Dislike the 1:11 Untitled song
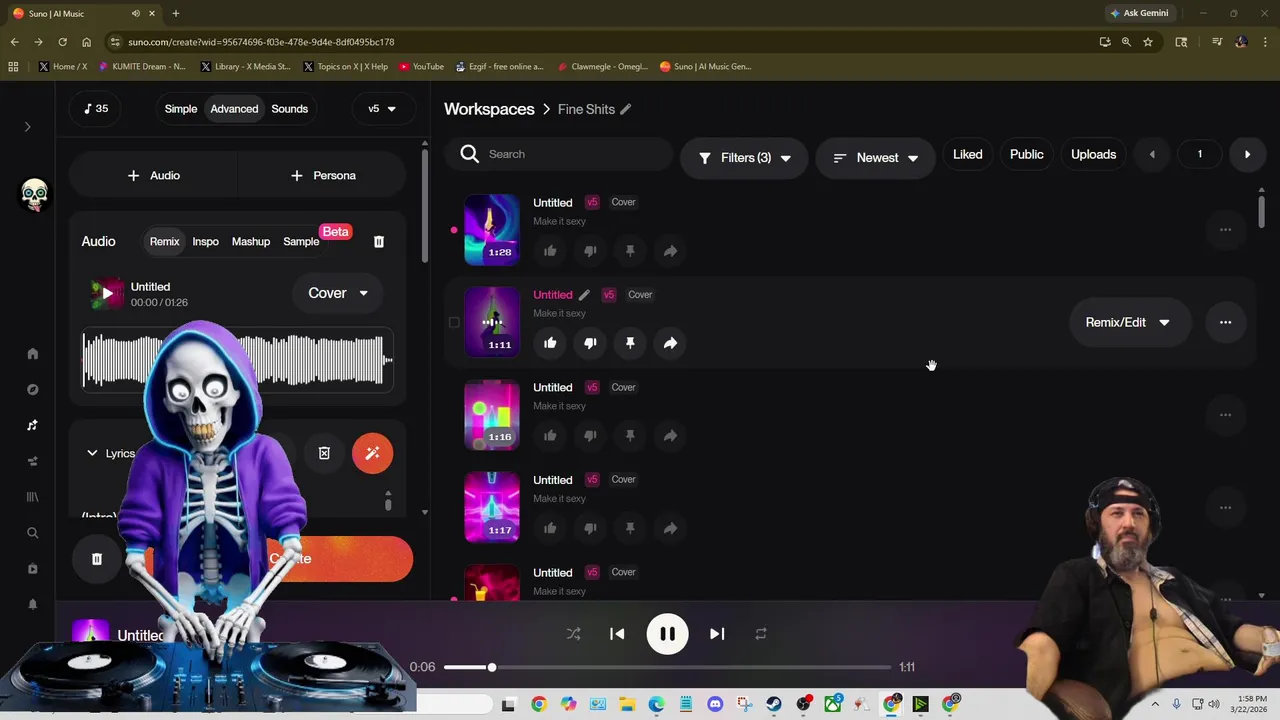The image size is (1280, 720). point(590,343)
